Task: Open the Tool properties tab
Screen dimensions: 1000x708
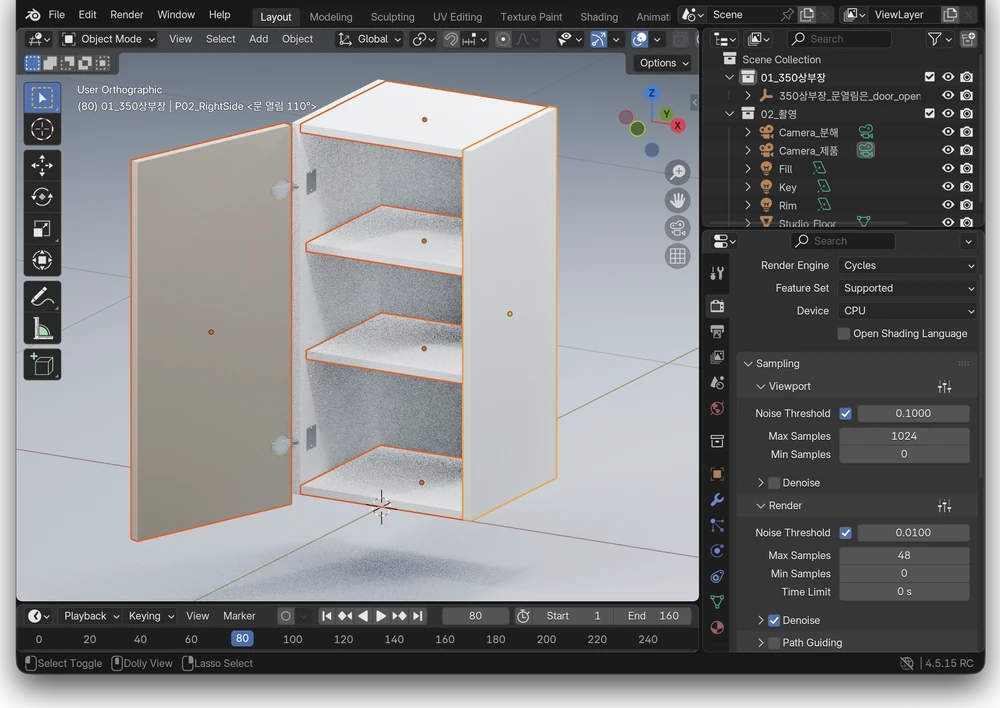Action: [x=717, y=273]
